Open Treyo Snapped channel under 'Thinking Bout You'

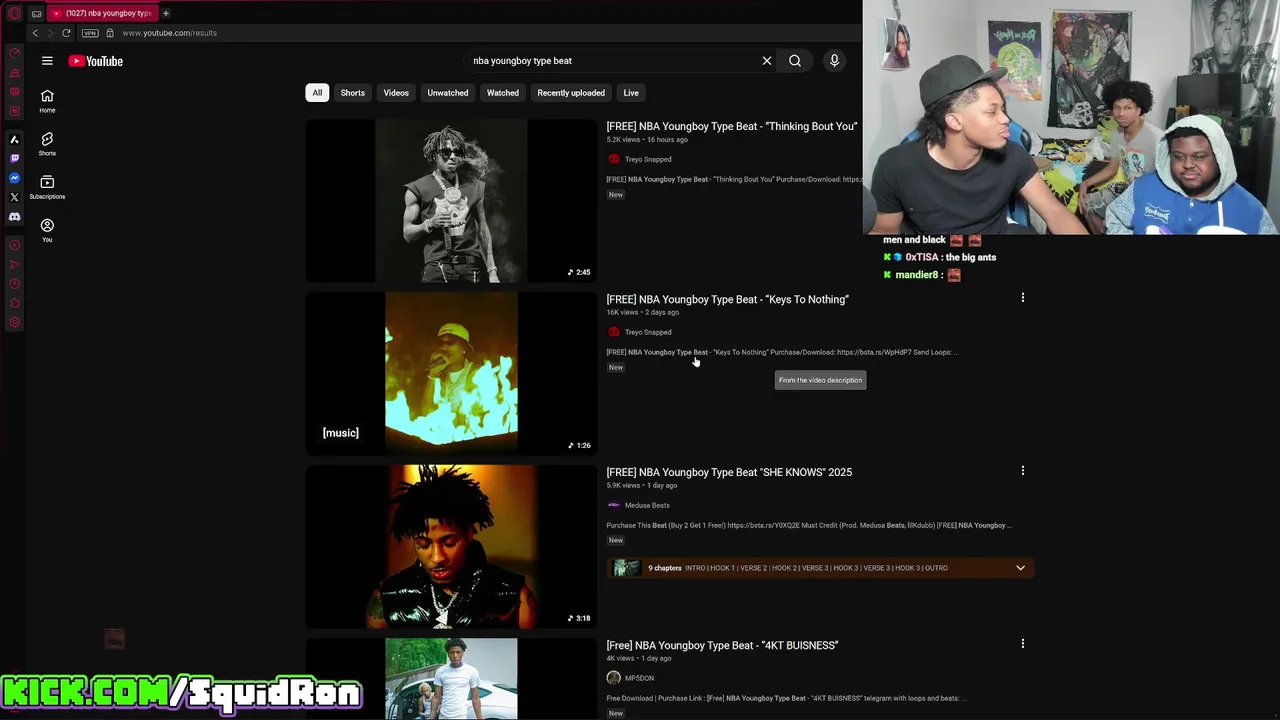pyautogui.click(x=647, y=160)
